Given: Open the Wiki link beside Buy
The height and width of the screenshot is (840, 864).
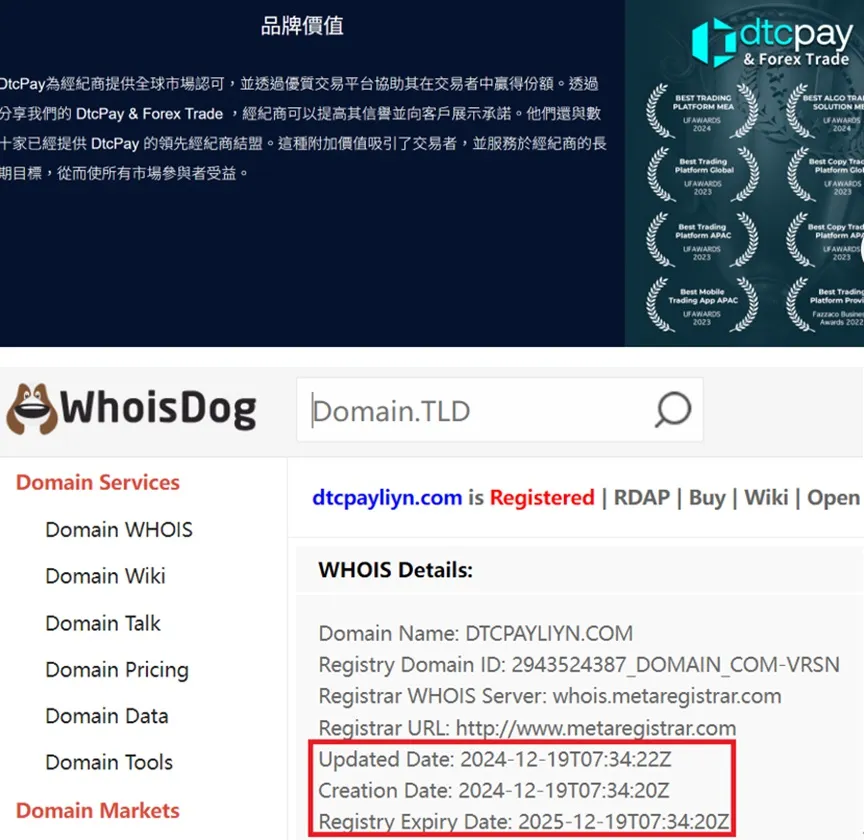Looking at the screenshot, I should (766, 498).
